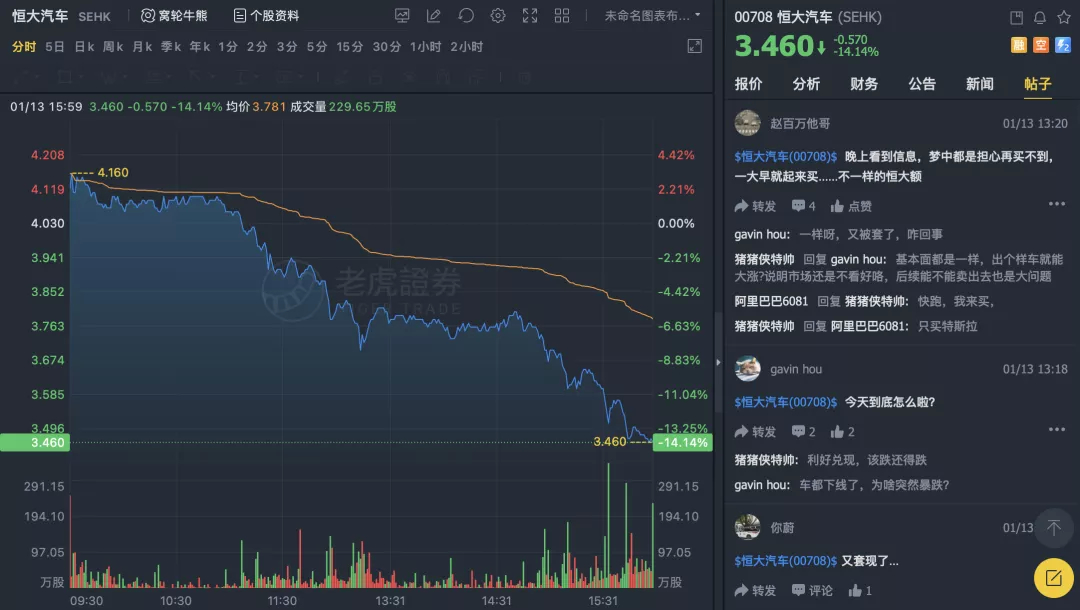The height and width of the screenshot is (610, 1080).
Task: Switch chart to 5日 view
Action: (54, 47)
